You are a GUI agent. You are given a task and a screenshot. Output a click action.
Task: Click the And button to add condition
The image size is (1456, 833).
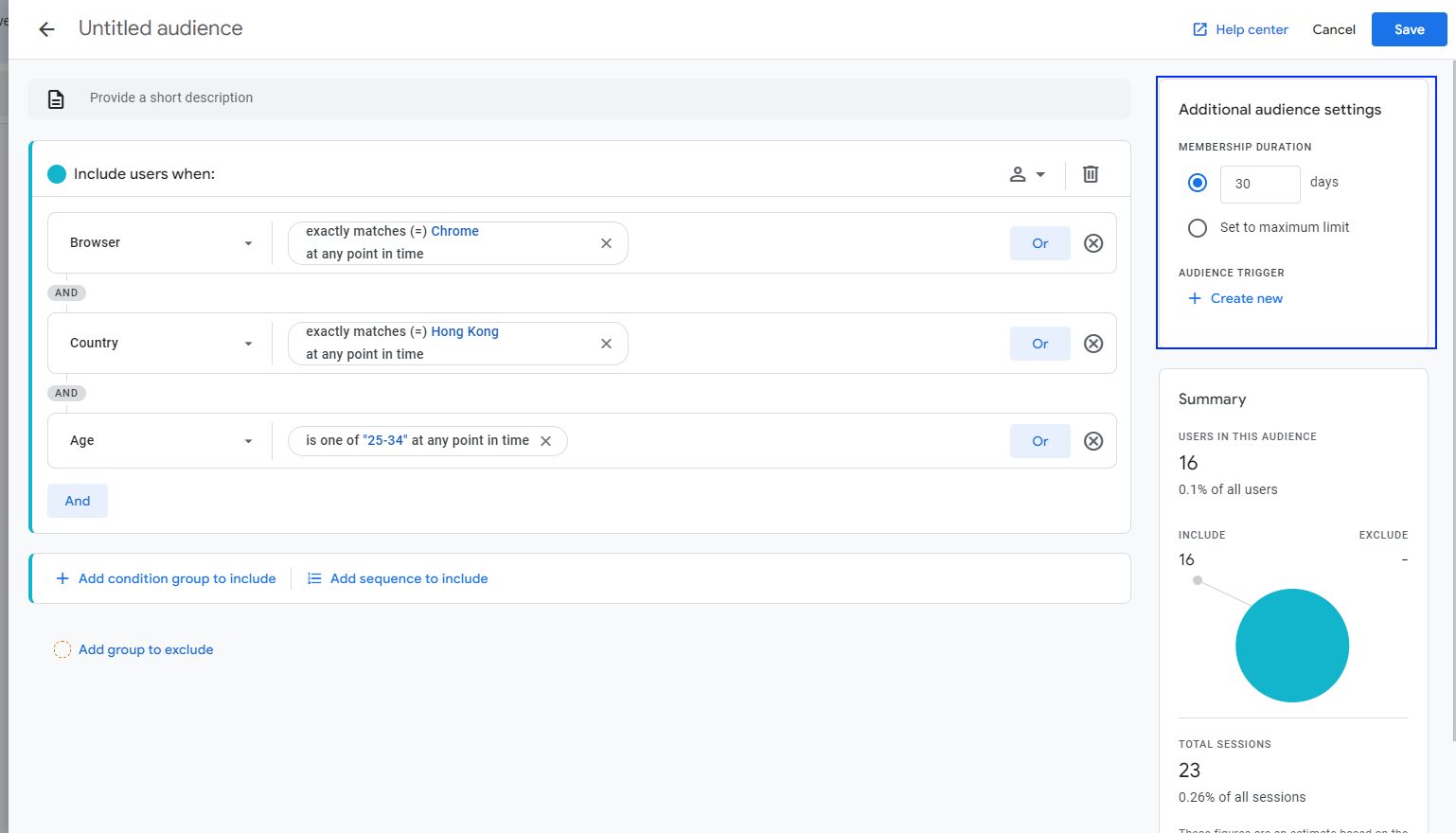click(78, 501)
